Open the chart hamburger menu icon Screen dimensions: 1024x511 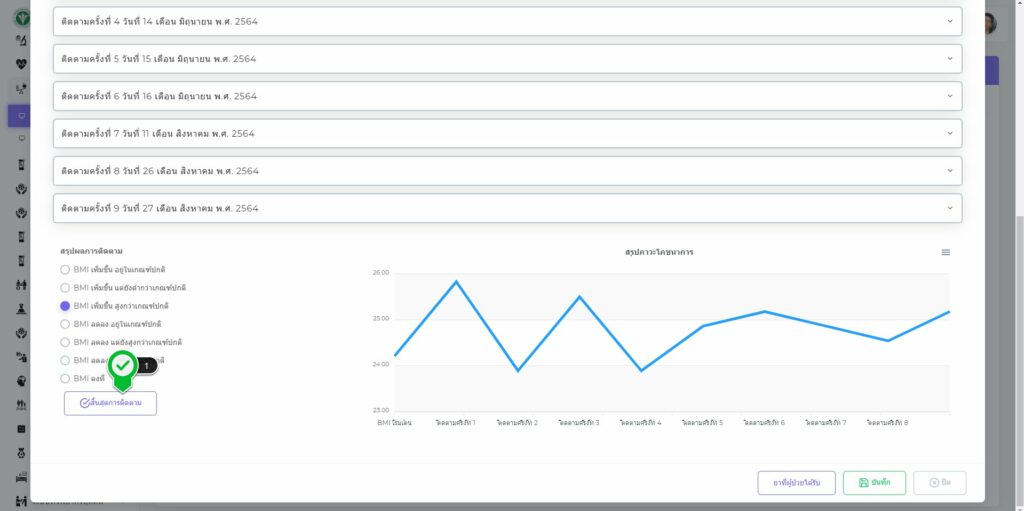point(945,253)
